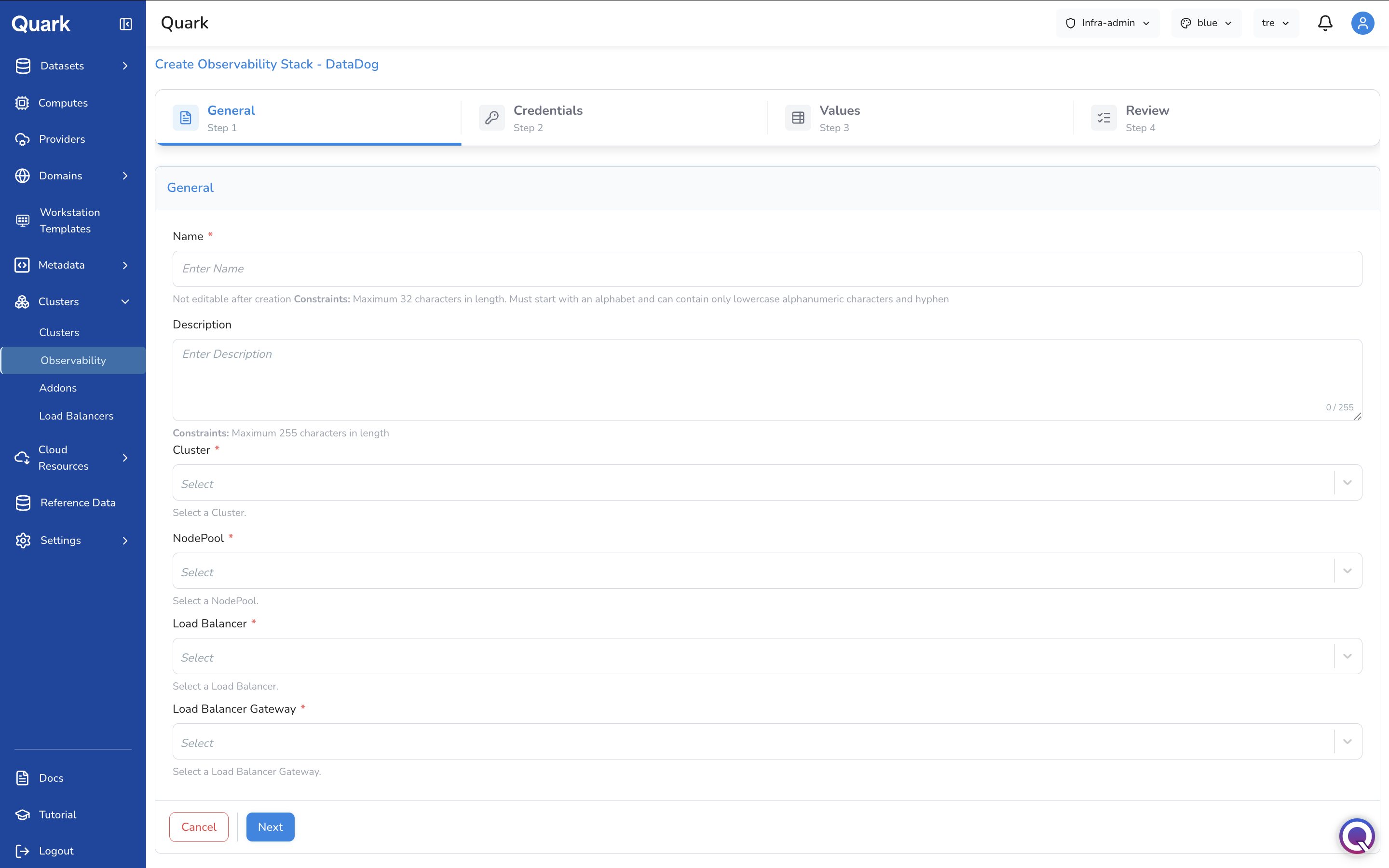Expand the Metadata menu chevron
The height and width of the screenshot is (868, 1389).
125,265
